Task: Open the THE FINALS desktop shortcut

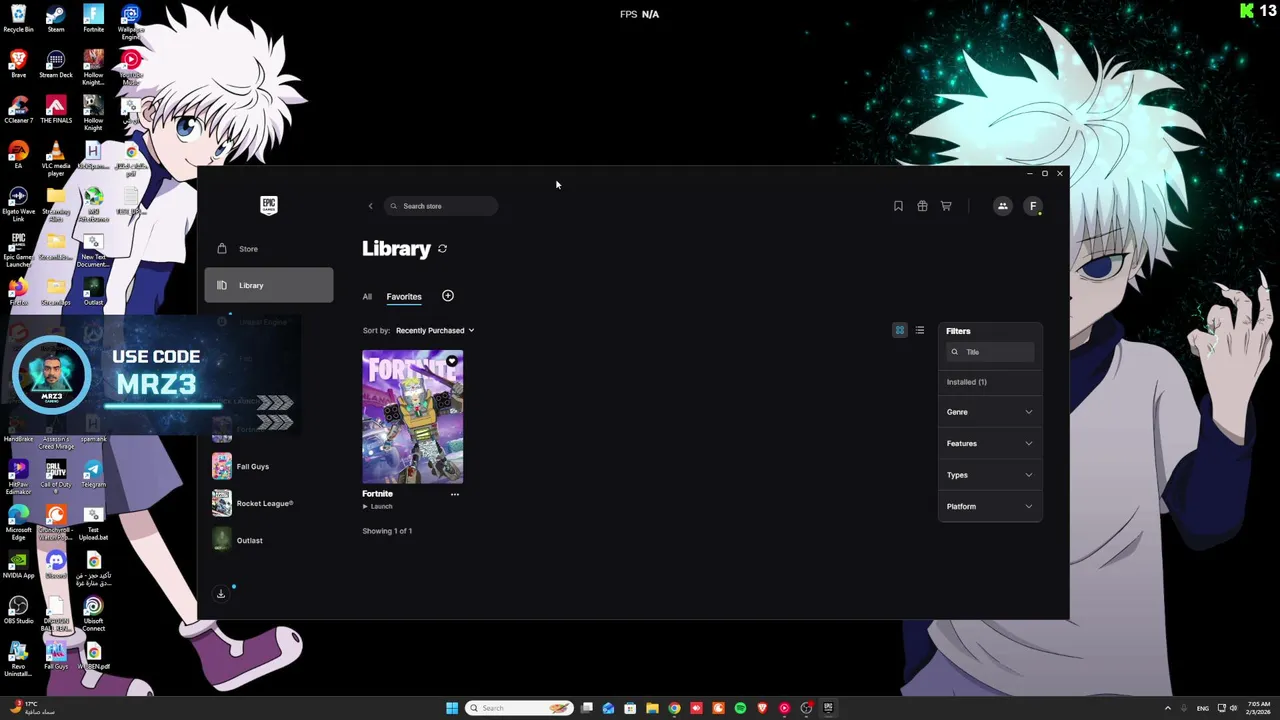Action: click(56, 109)
